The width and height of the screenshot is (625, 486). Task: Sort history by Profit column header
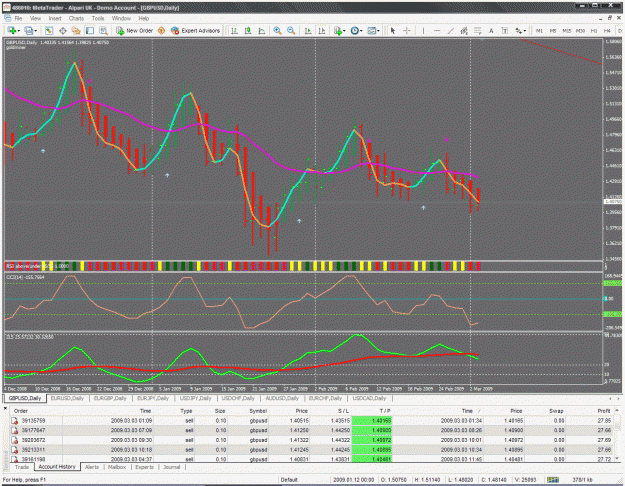pyautogui.click(x=603, y=411)
